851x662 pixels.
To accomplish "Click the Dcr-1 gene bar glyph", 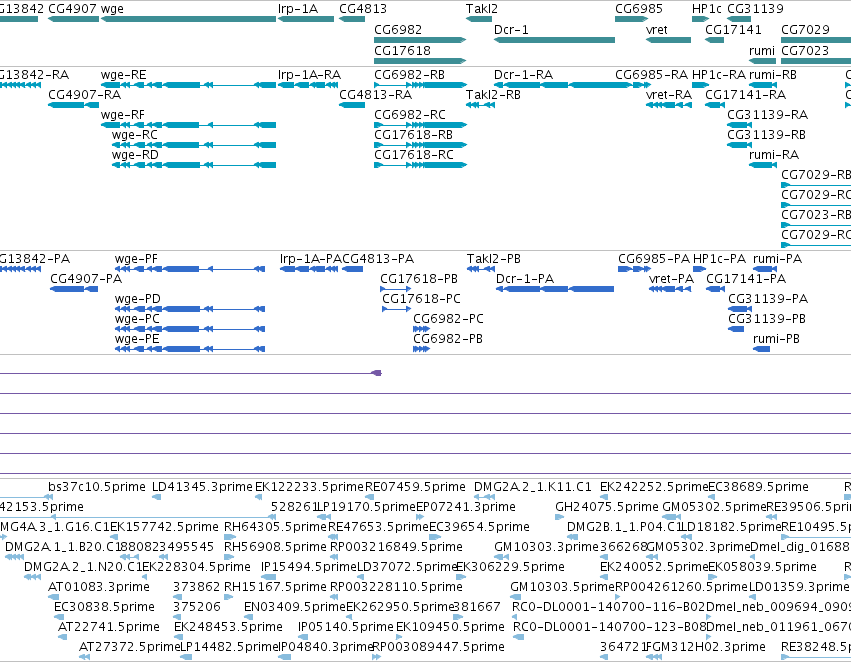I will [554, 40].
